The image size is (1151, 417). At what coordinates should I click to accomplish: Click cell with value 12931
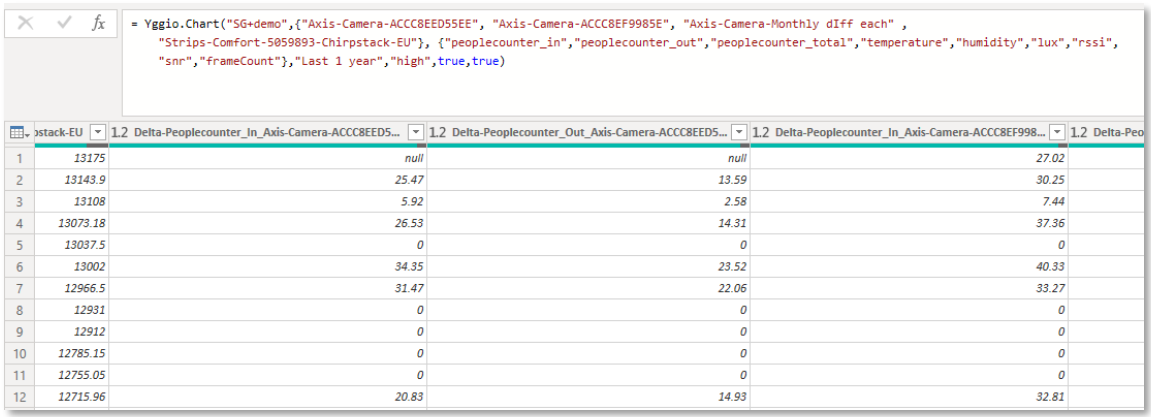click(x=72, y=310)
